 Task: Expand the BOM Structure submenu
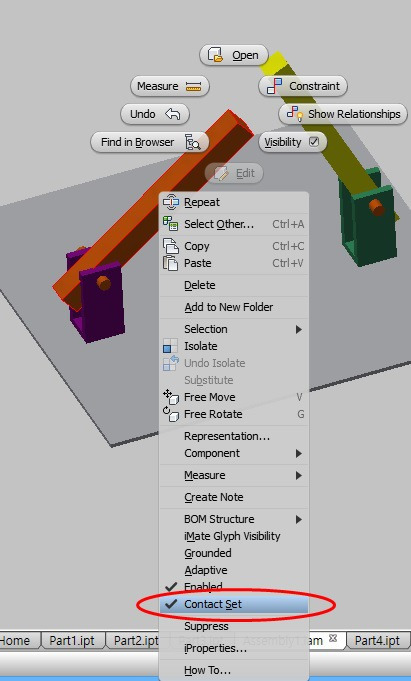[234, 519]
